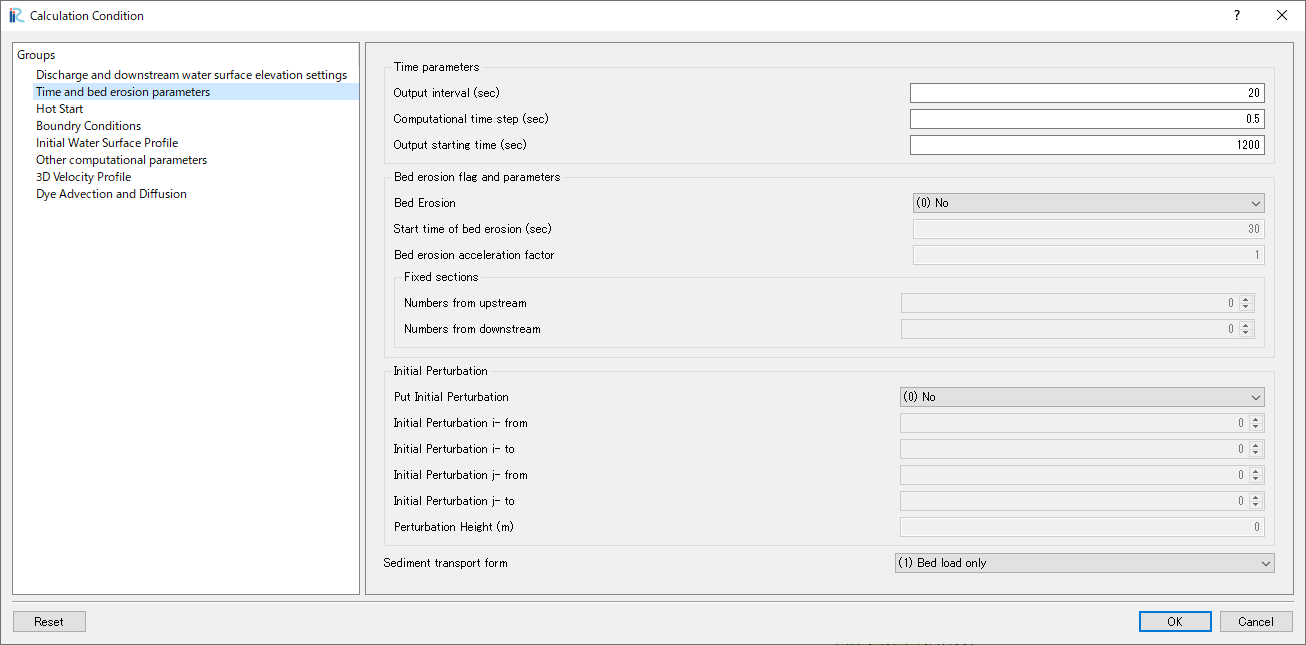This screenshot has height=645, width=1306.
Task: Increase Initial Perturbation j- to value
Action: [x=1256, y=496]
